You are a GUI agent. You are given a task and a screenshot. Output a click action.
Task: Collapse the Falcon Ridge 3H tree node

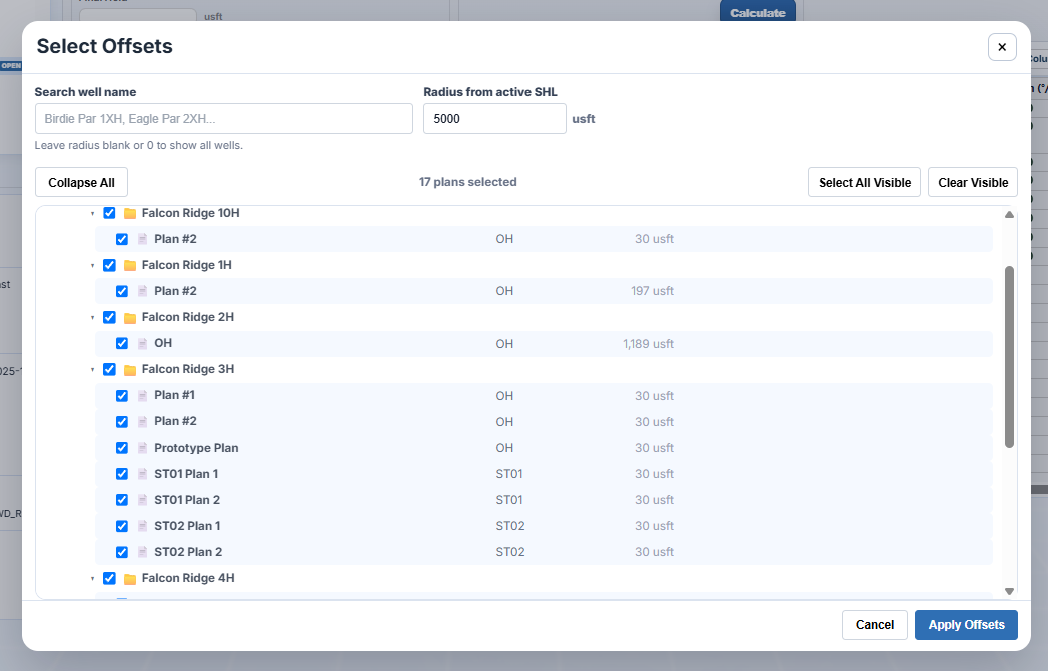click(x=92, y=370)
